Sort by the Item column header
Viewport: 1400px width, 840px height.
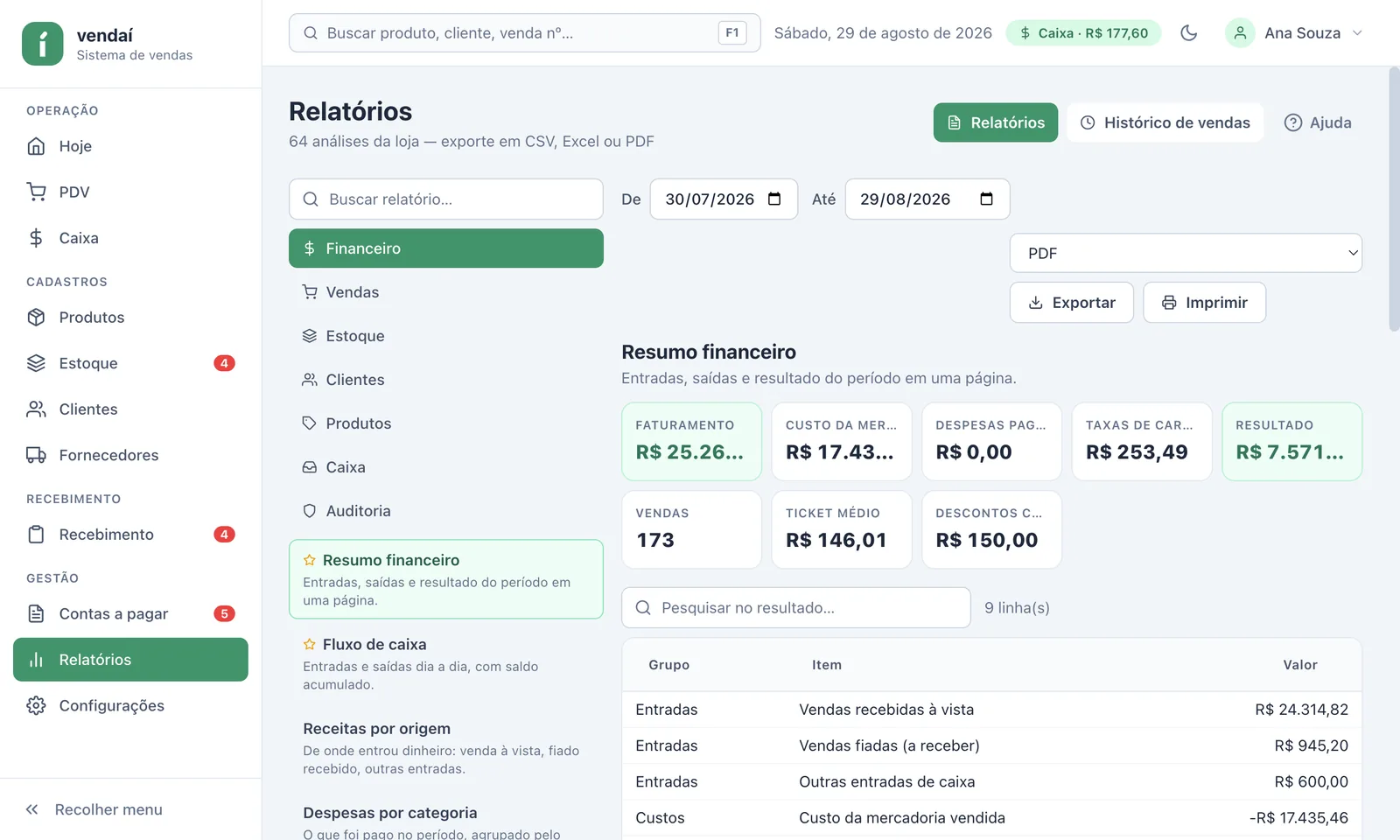point(827,665)
